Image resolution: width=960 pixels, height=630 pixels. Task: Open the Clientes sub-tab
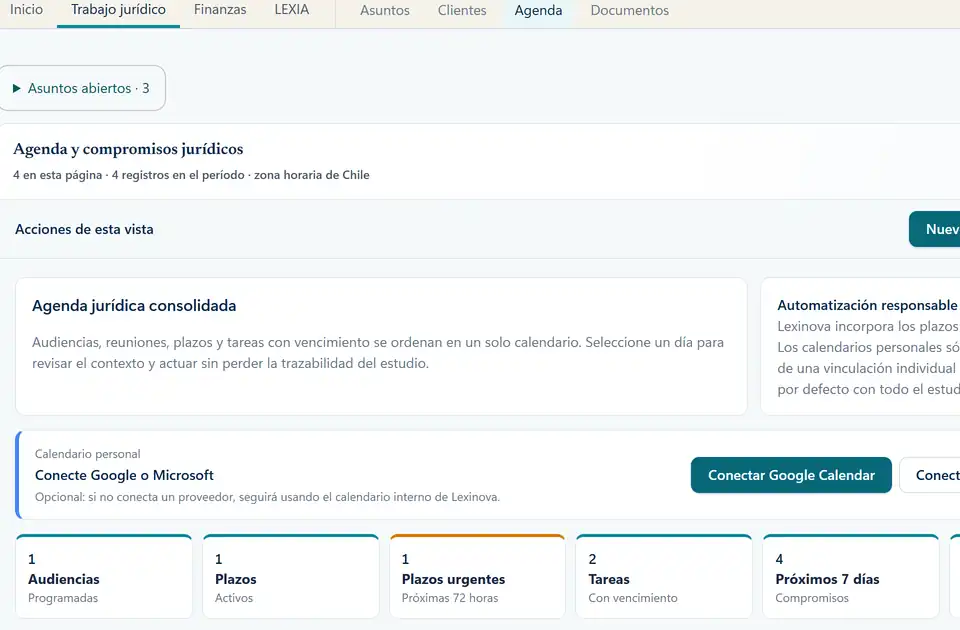(462, 10)
